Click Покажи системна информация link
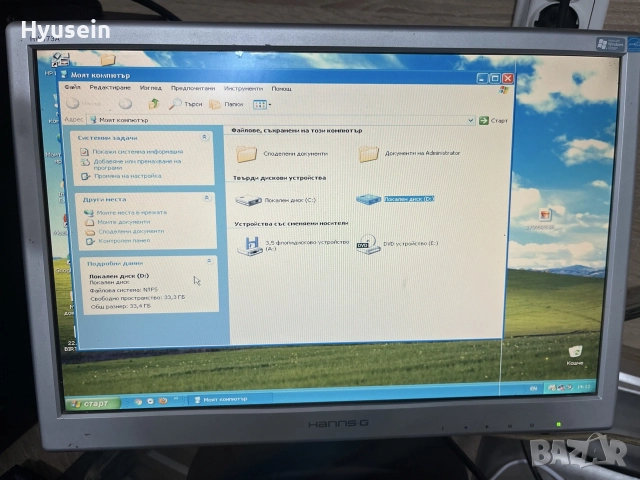 [138, 152]
